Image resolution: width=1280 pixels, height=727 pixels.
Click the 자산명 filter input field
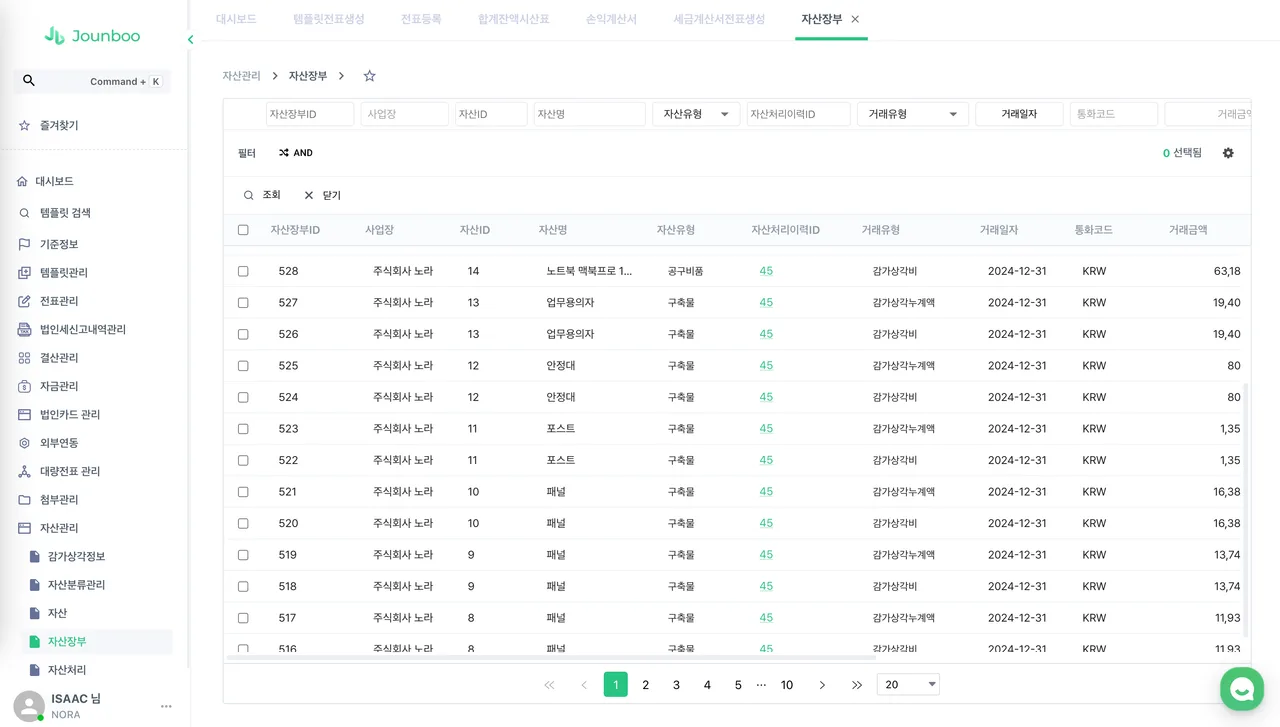click(590, 114)
